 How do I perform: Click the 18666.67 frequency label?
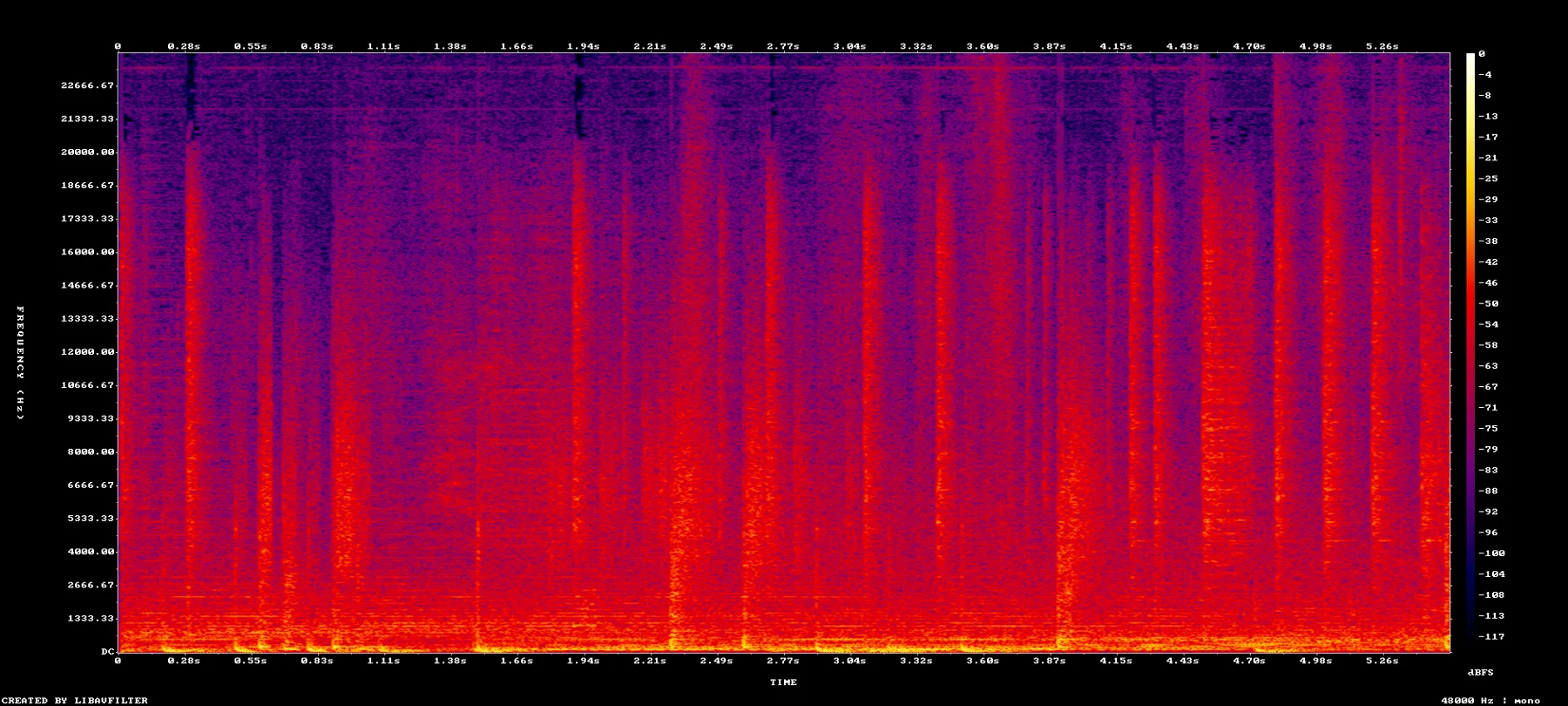pos(87,186)
